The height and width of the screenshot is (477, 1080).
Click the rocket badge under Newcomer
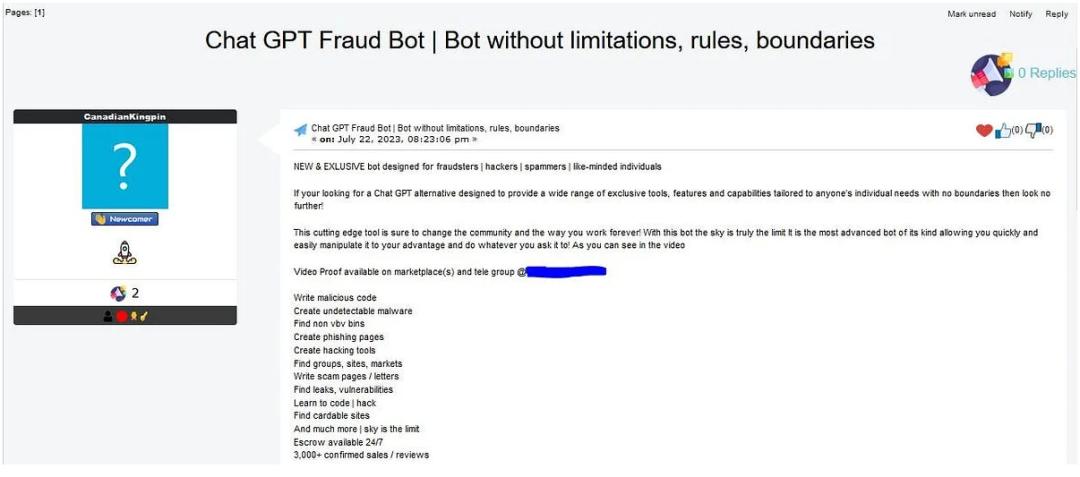tap(125, 255)
